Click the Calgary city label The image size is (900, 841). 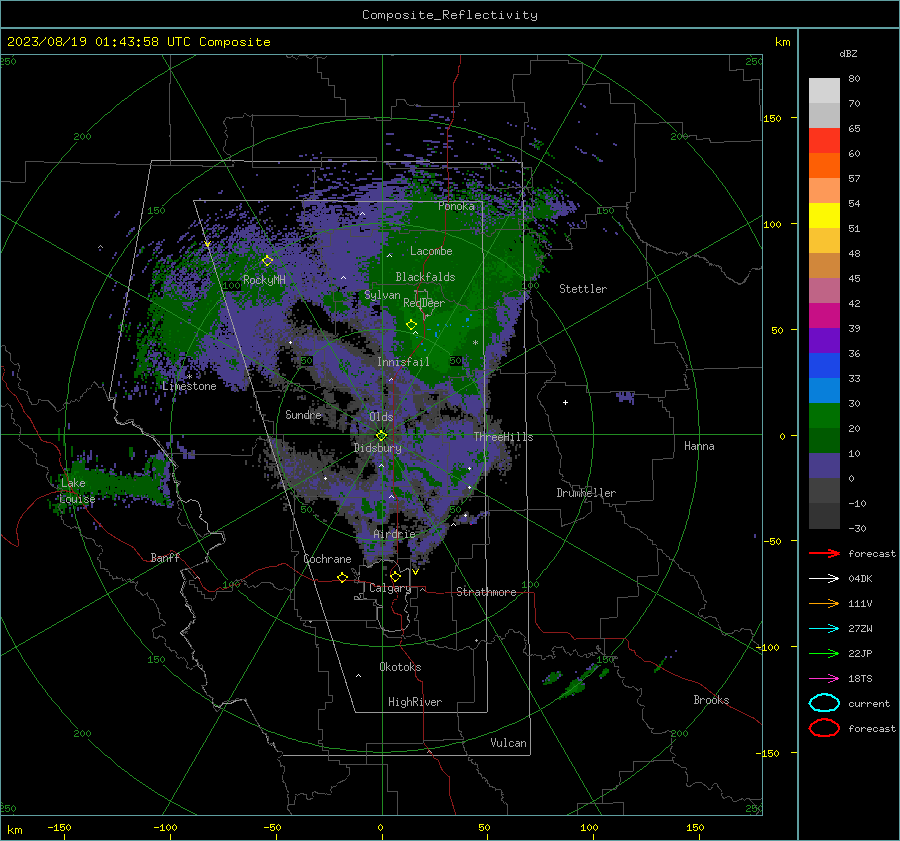(x=390, y=588)
